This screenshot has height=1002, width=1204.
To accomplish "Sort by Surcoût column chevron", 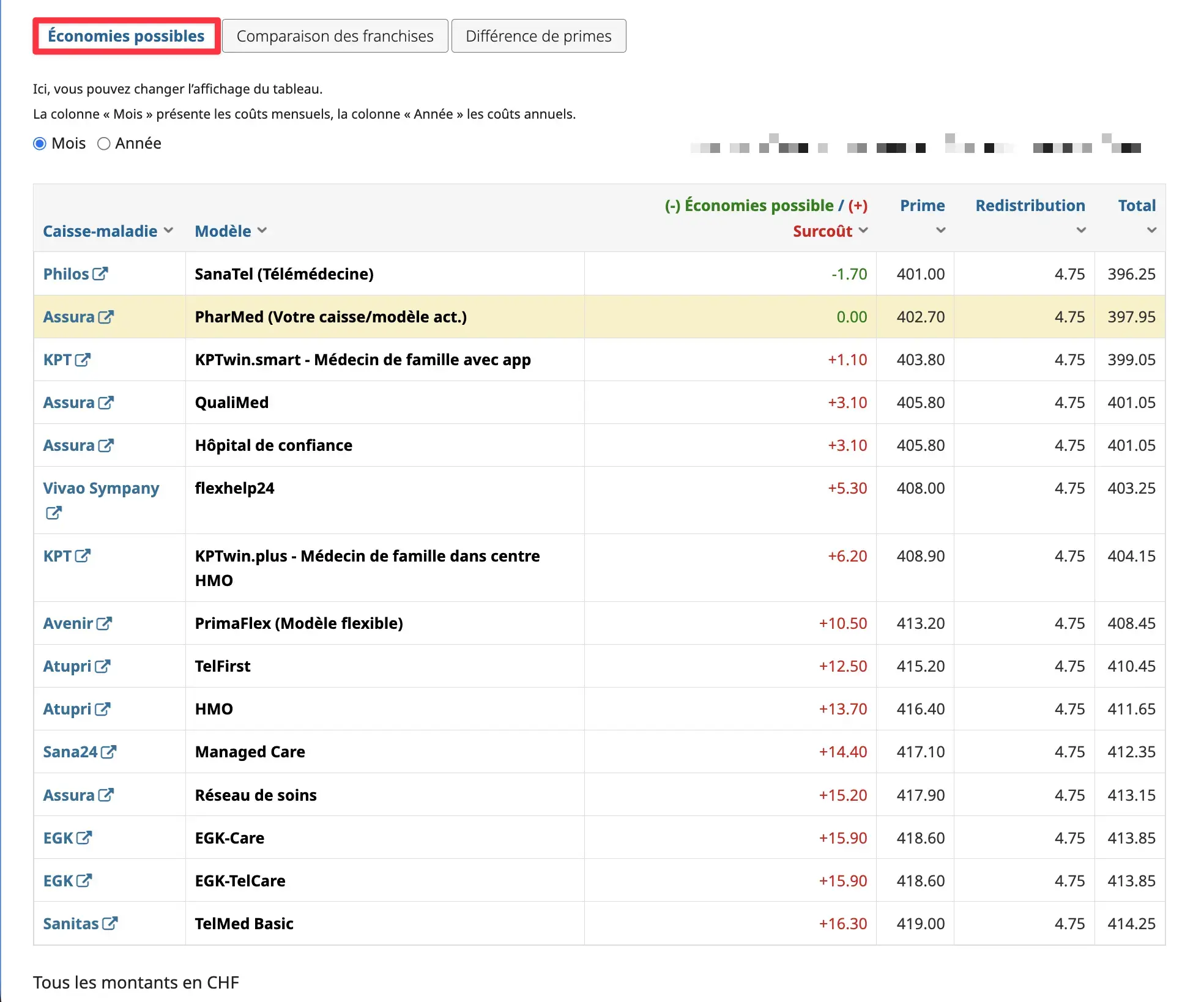I will coord(863,231).
